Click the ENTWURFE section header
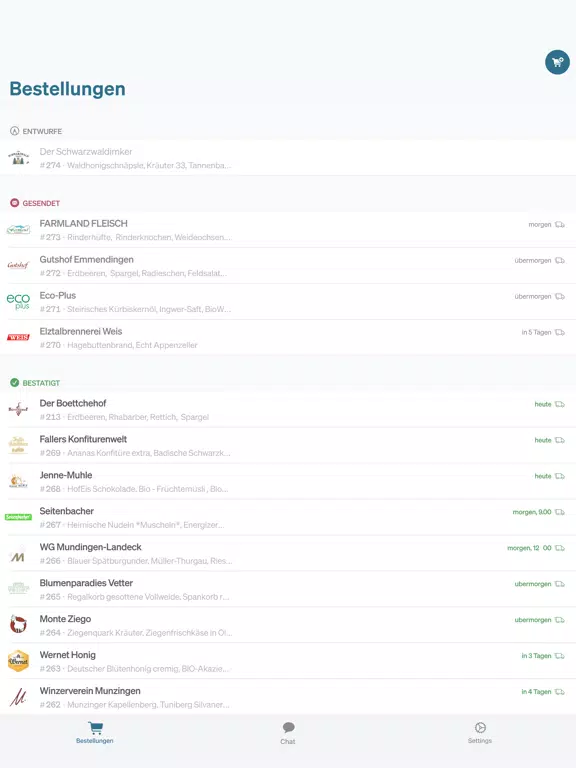Image resolution: width=576 pixels, height=768 pixels. [x=36, y=131]
